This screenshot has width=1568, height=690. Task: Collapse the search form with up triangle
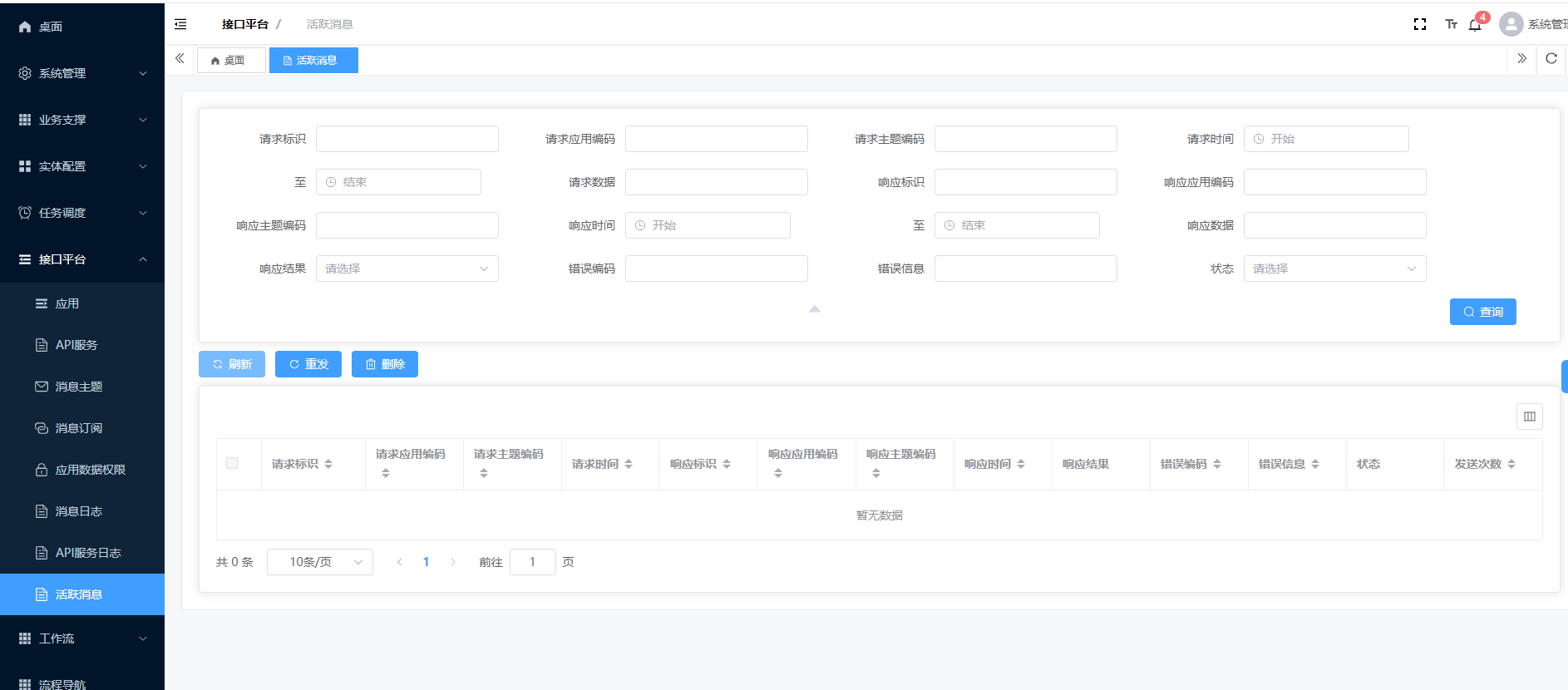[x=815, y=308]
